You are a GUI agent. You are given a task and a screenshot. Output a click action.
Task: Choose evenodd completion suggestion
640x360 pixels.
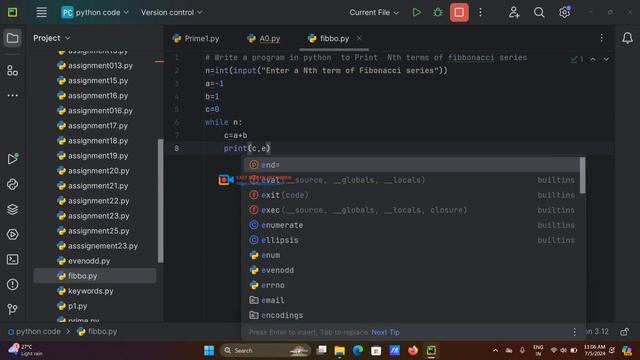point(412,270)
